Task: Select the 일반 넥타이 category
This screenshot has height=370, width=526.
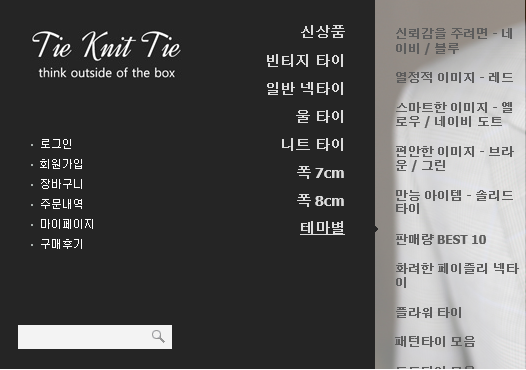Action: click(305, 89)
